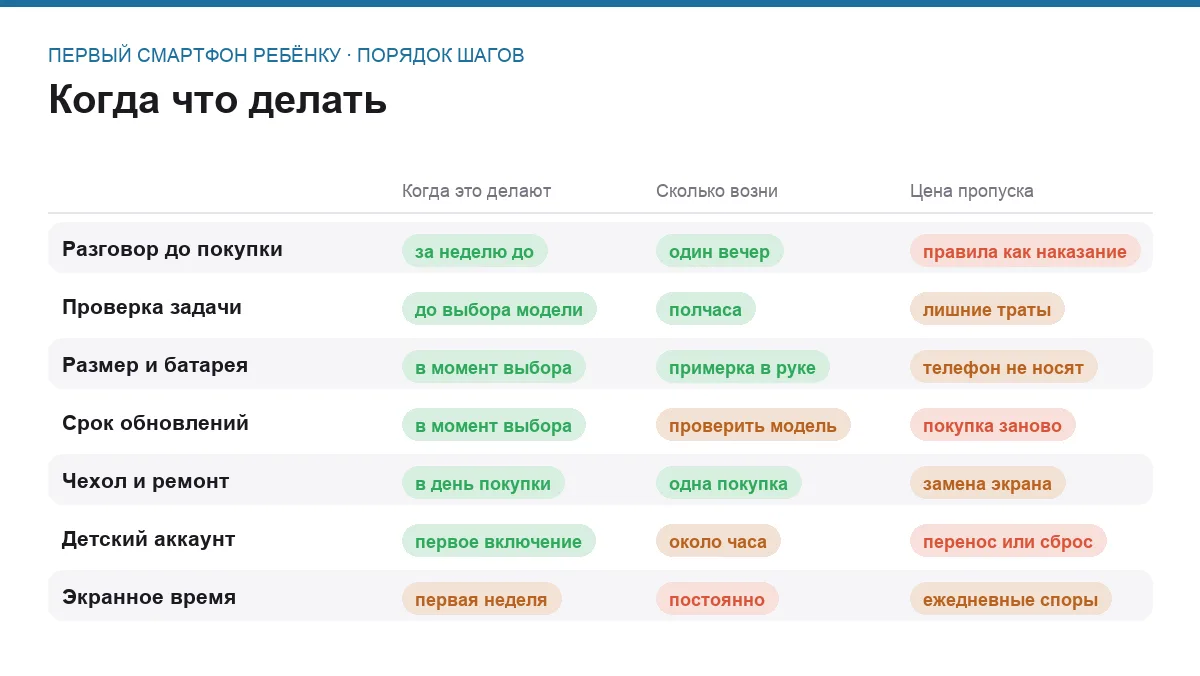This screenshot has width=1200, height=676.
Task: Click the 'покупка заново' pill
Action: click(993, 425)
